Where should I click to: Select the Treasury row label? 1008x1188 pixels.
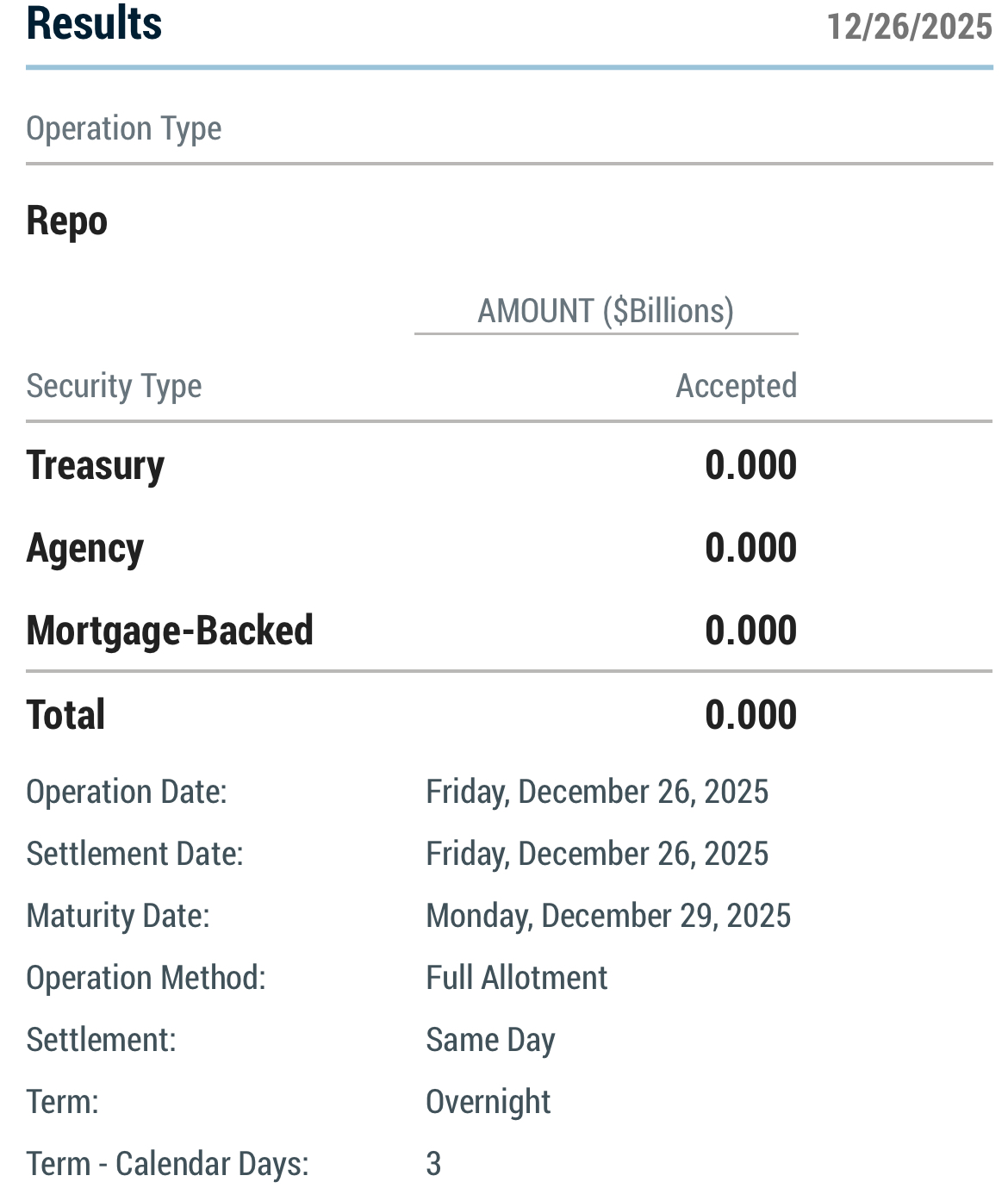tap(96, 465)
